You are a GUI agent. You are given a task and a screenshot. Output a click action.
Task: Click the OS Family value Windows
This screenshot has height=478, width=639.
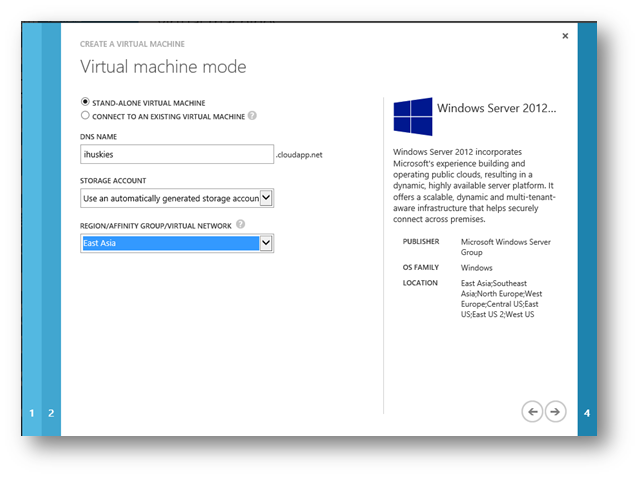[476, 268]
